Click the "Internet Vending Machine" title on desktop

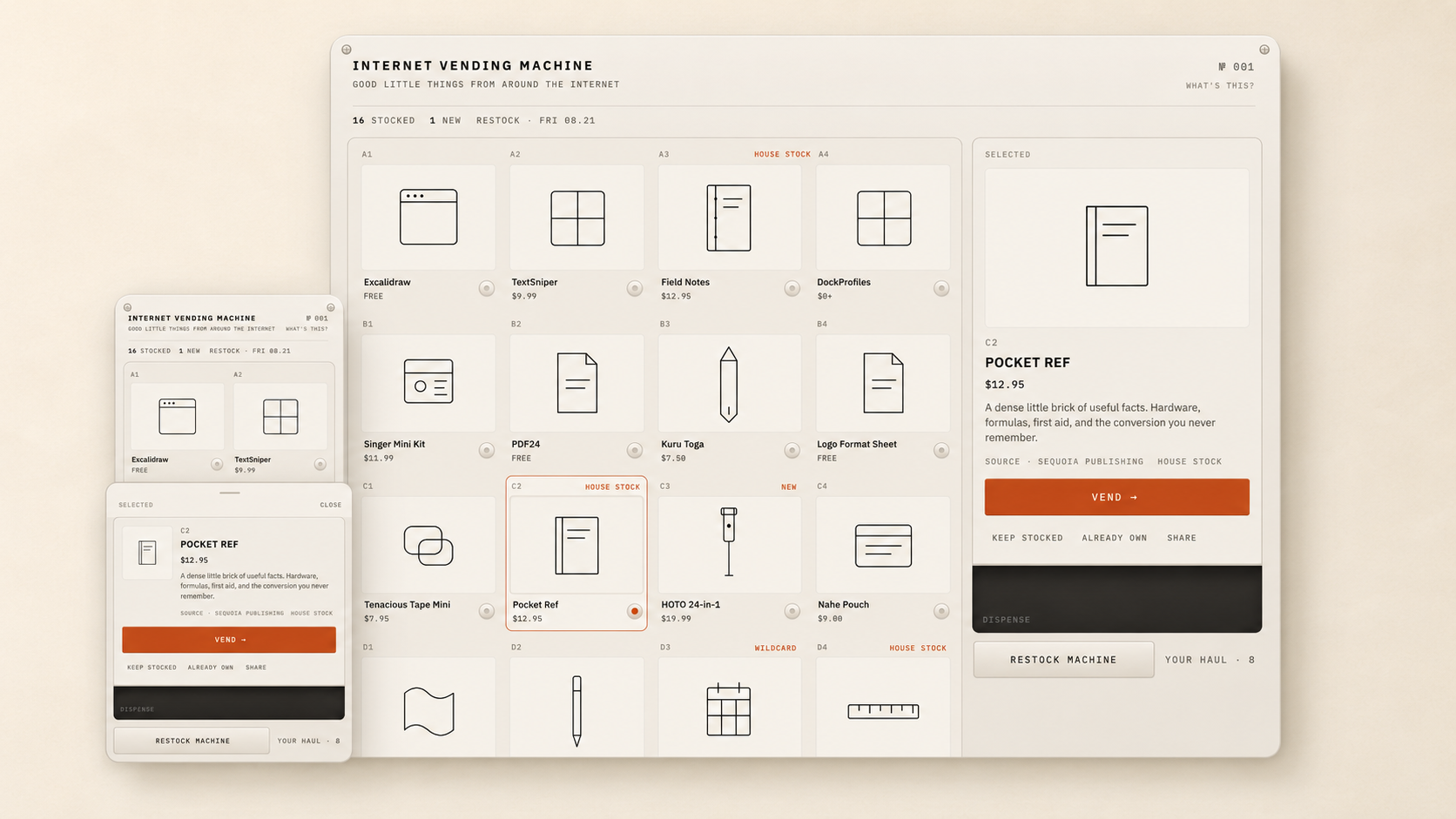473,66
